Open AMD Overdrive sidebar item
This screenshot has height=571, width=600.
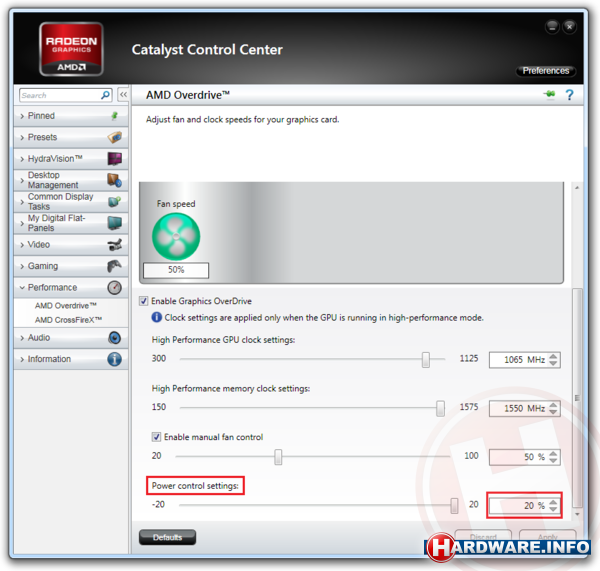pos(66,305)
